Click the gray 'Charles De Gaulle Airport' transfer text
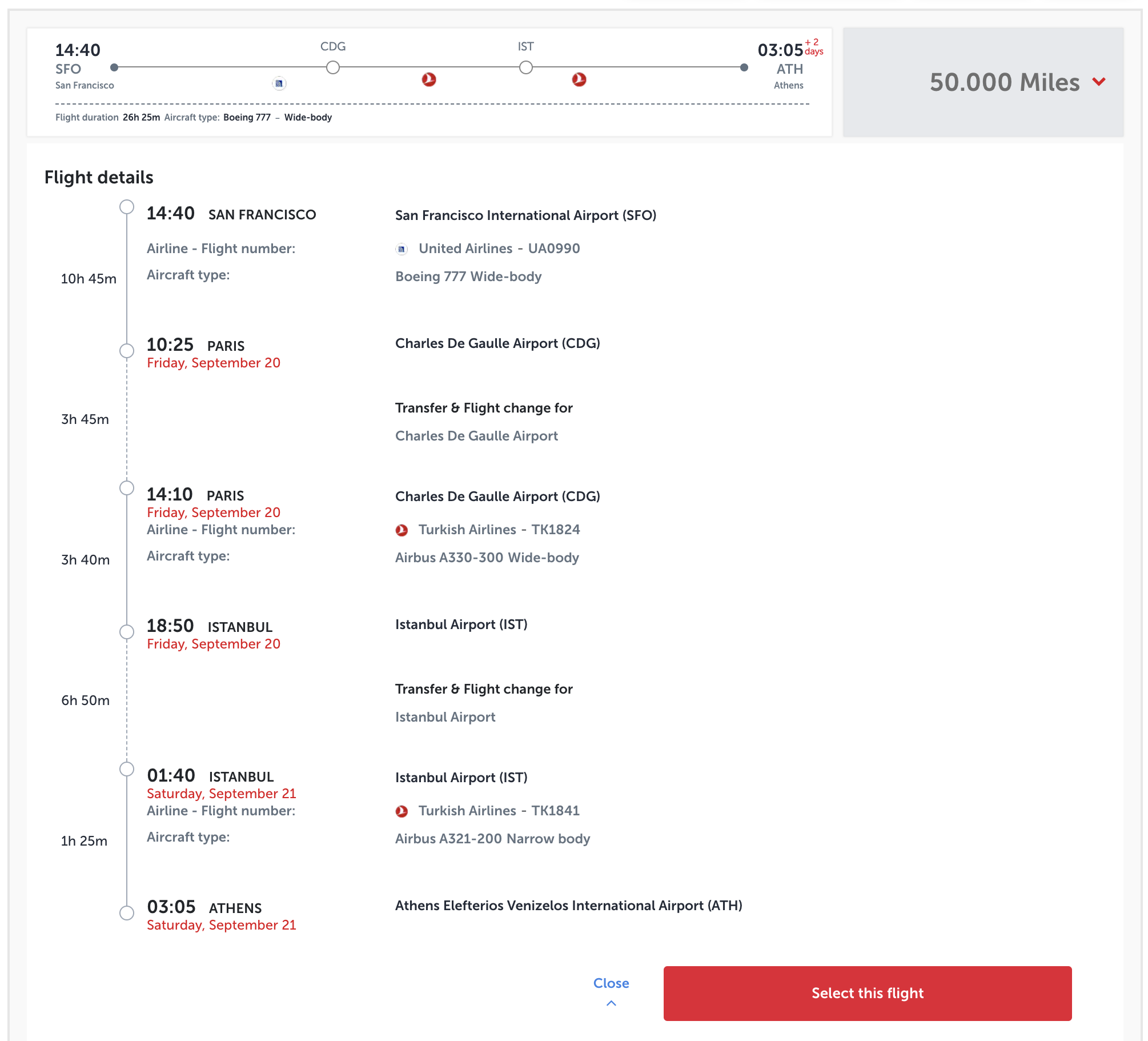Screen dimensions: 1148x1041 click(x=477, y=436)
